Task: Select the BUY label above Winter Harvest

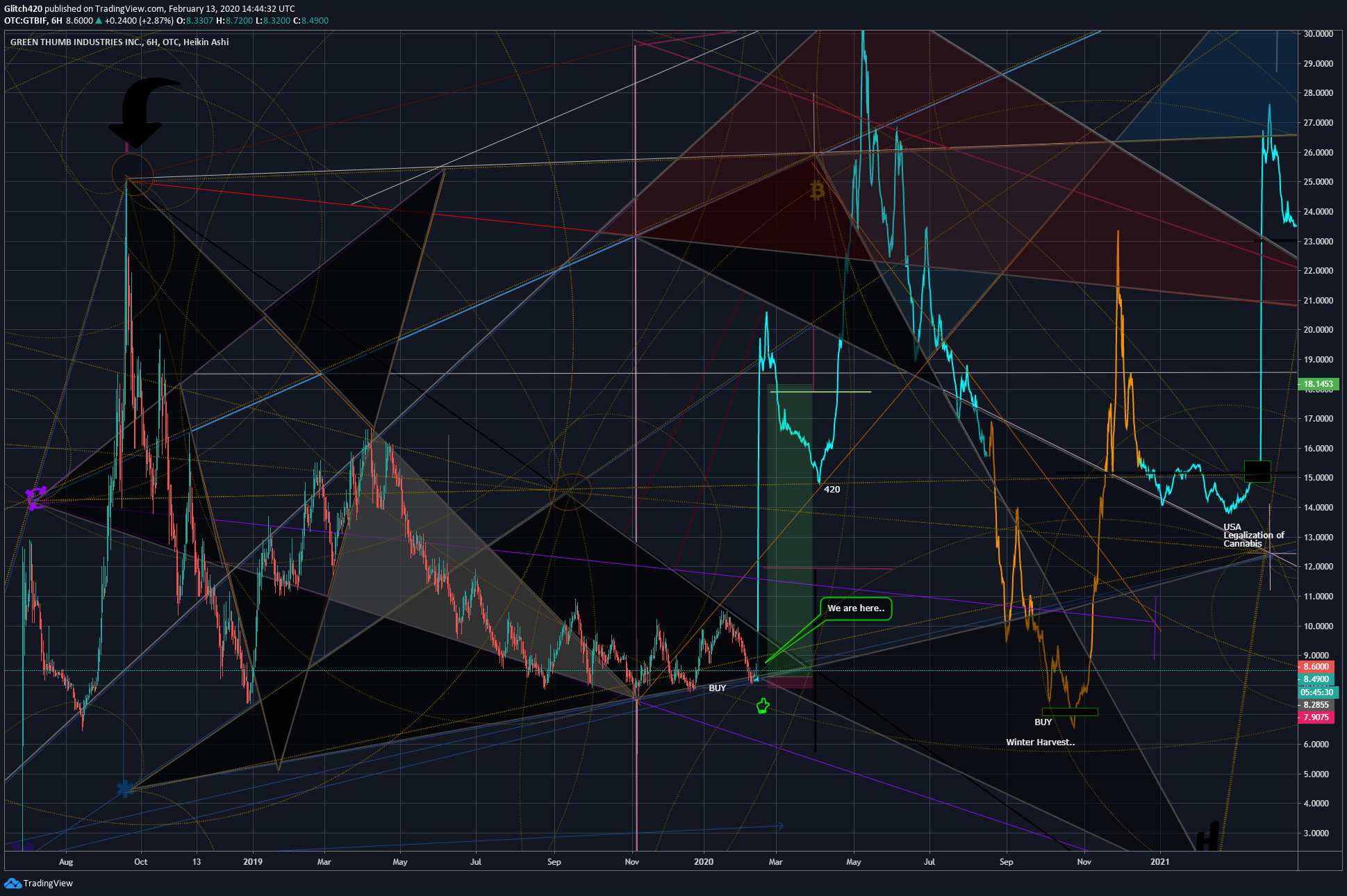Action: 1043,722
